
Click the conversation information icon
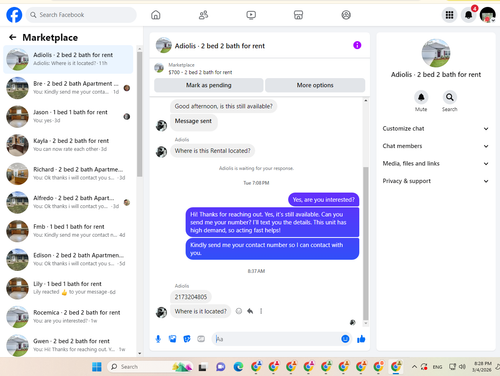[x=357, y=45]
